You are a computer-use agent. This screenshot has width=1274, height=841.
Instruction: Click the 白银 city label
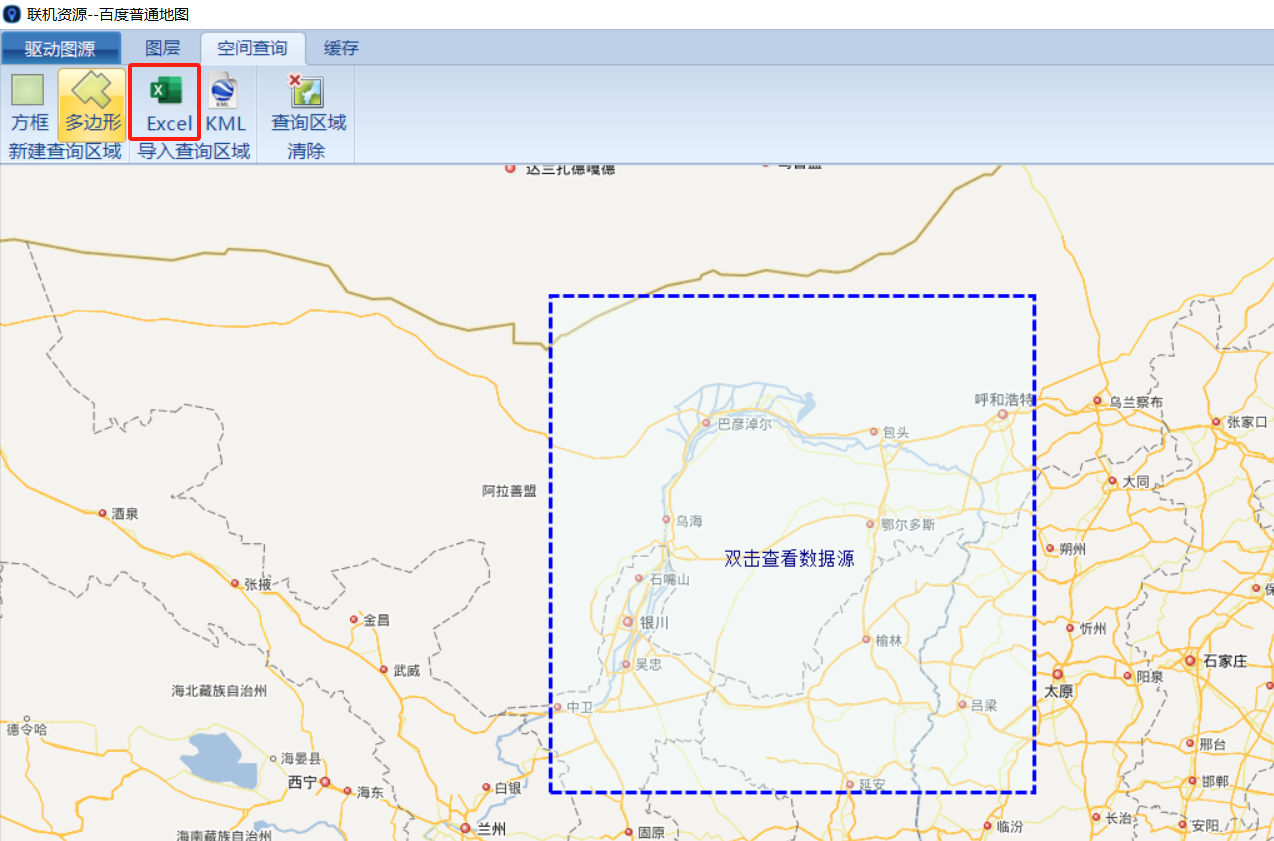click(508, 788)
